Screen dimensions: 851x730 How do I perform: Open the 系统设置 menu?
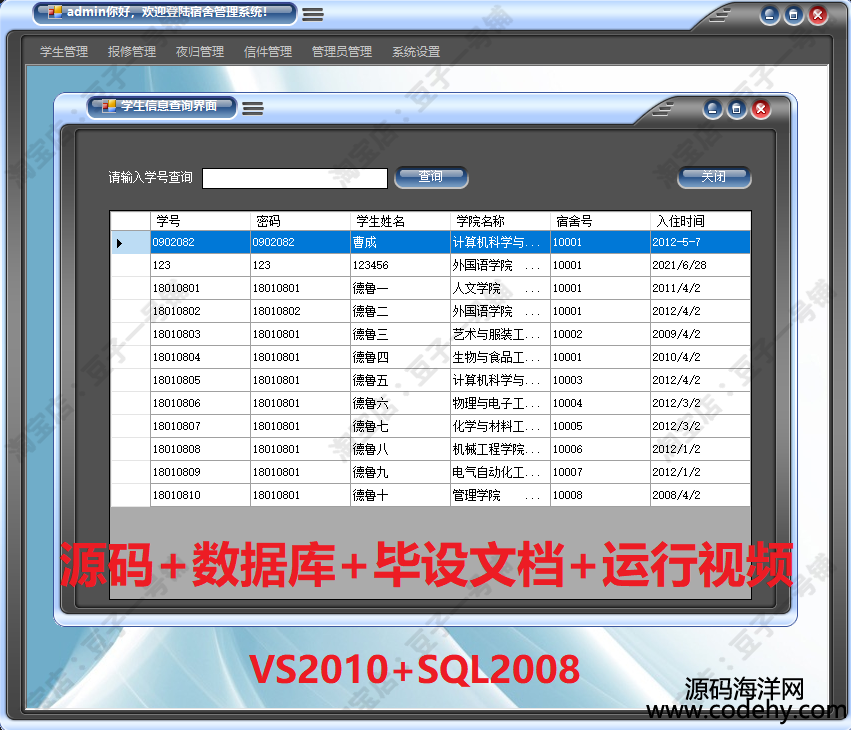pos(416,52)
